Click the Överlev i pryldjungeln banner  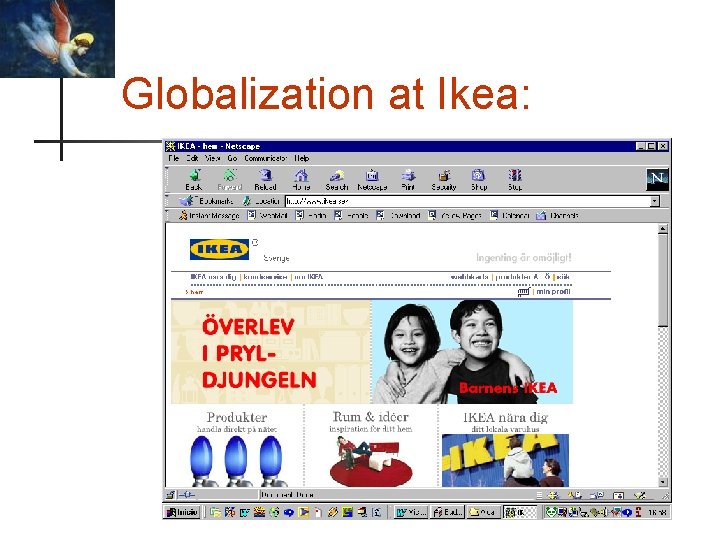(271, 352)
